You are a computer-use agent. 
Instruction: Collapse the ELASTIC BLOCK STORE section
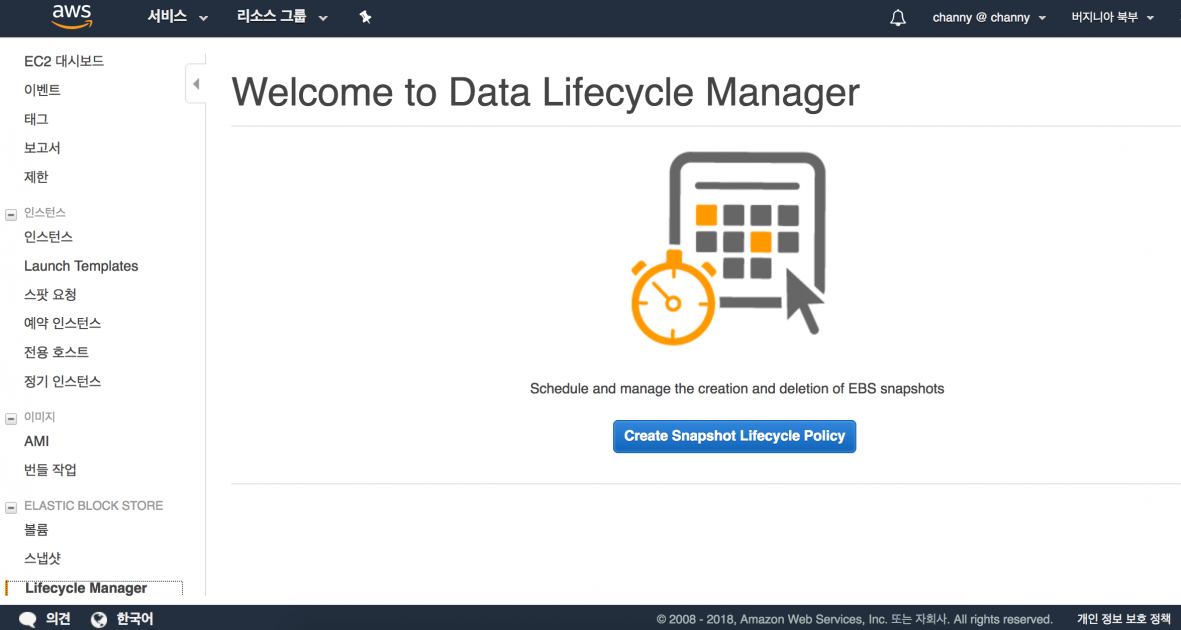click(x=11, y=506)
